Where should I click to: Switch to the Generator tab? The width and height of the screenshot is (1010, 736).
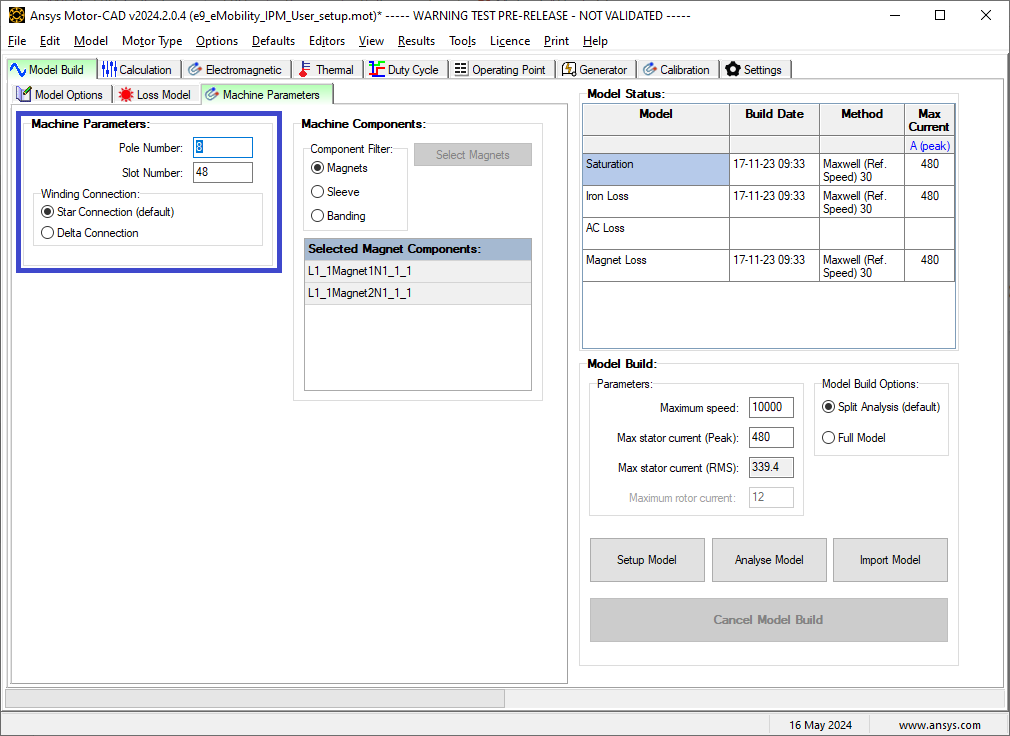coord(595,70)
